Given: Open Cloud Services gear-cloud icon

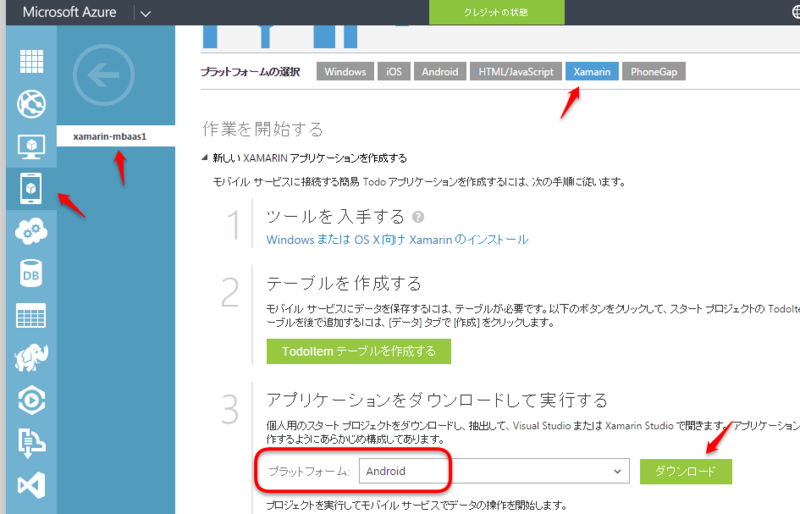Looking at the screenshot, I should [x=31, y=231].
